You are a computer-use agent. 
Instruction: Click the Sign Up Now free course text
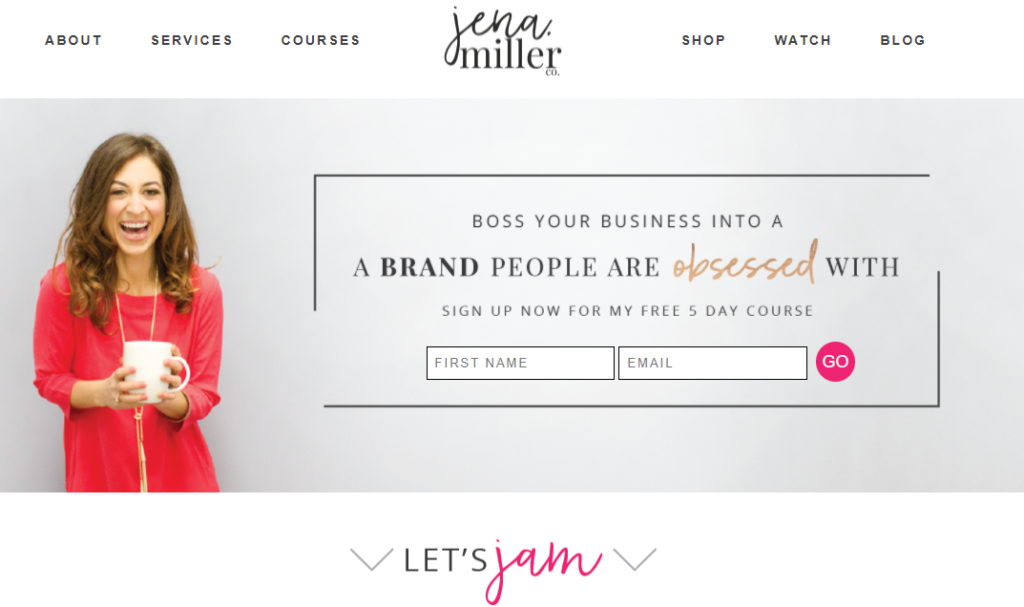[x=628, y=311]
